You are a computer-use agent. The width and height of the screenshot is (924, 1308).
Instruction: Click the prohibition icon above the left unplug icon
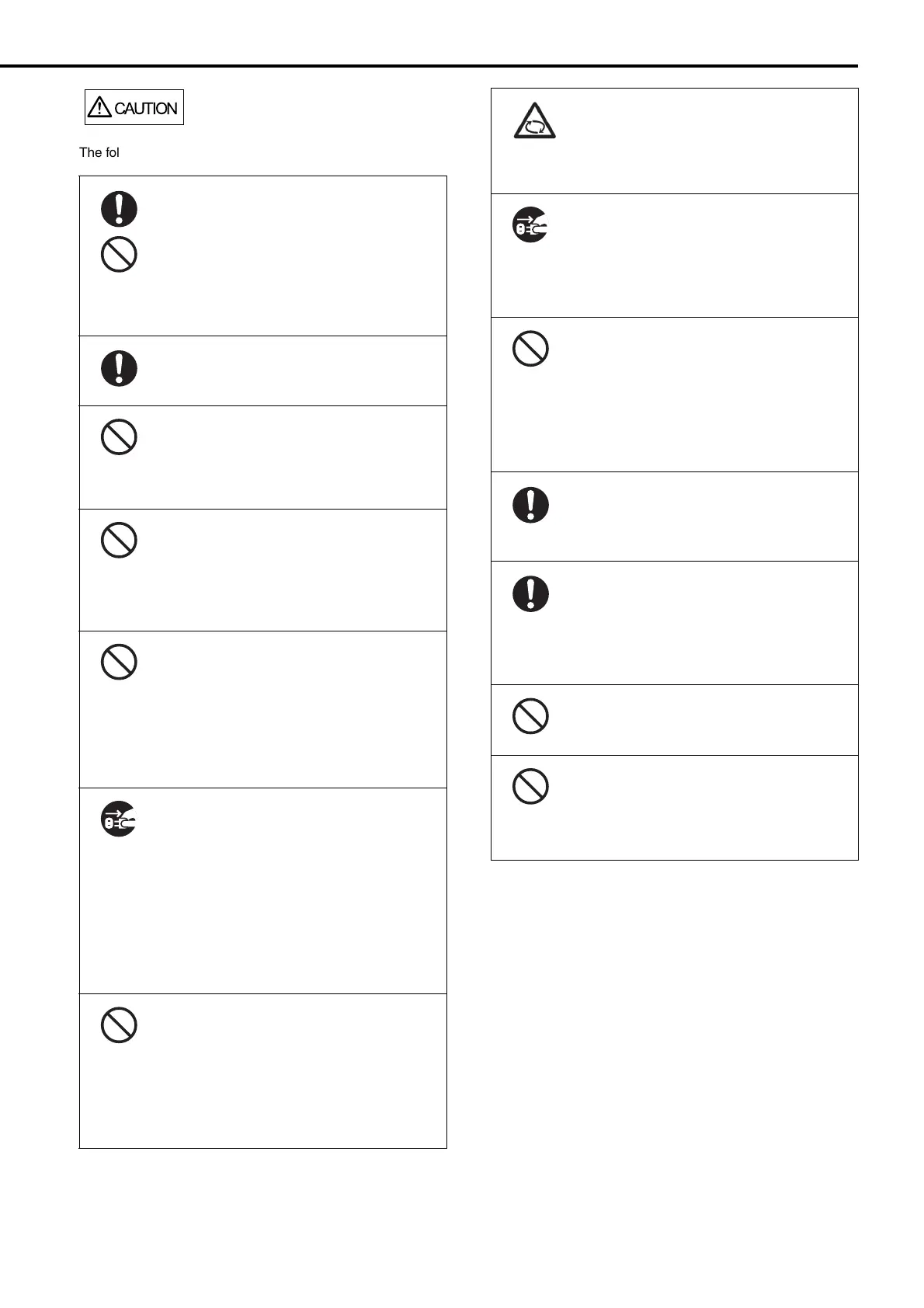coord(119,662)
